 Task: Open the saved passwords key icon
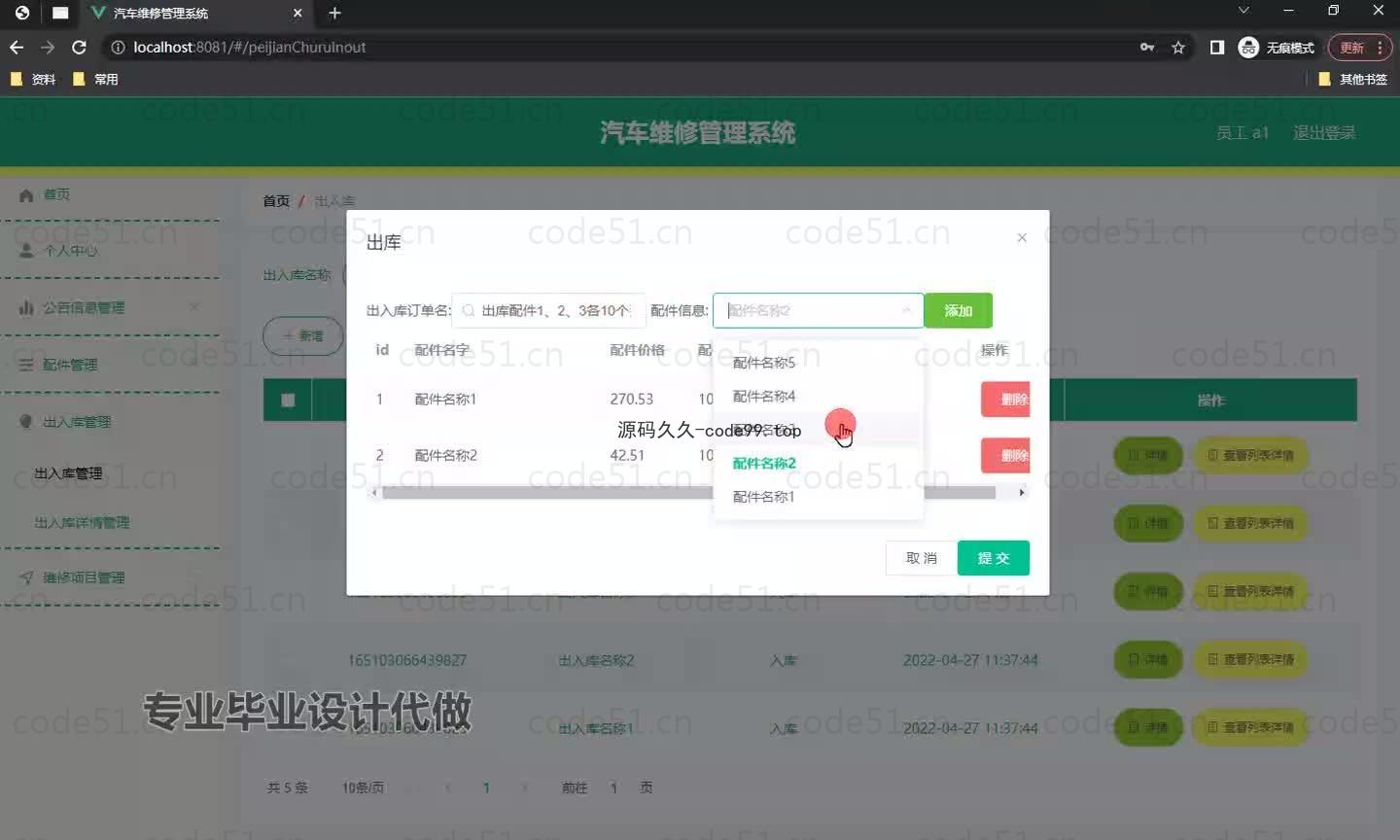coord(1147,47)
